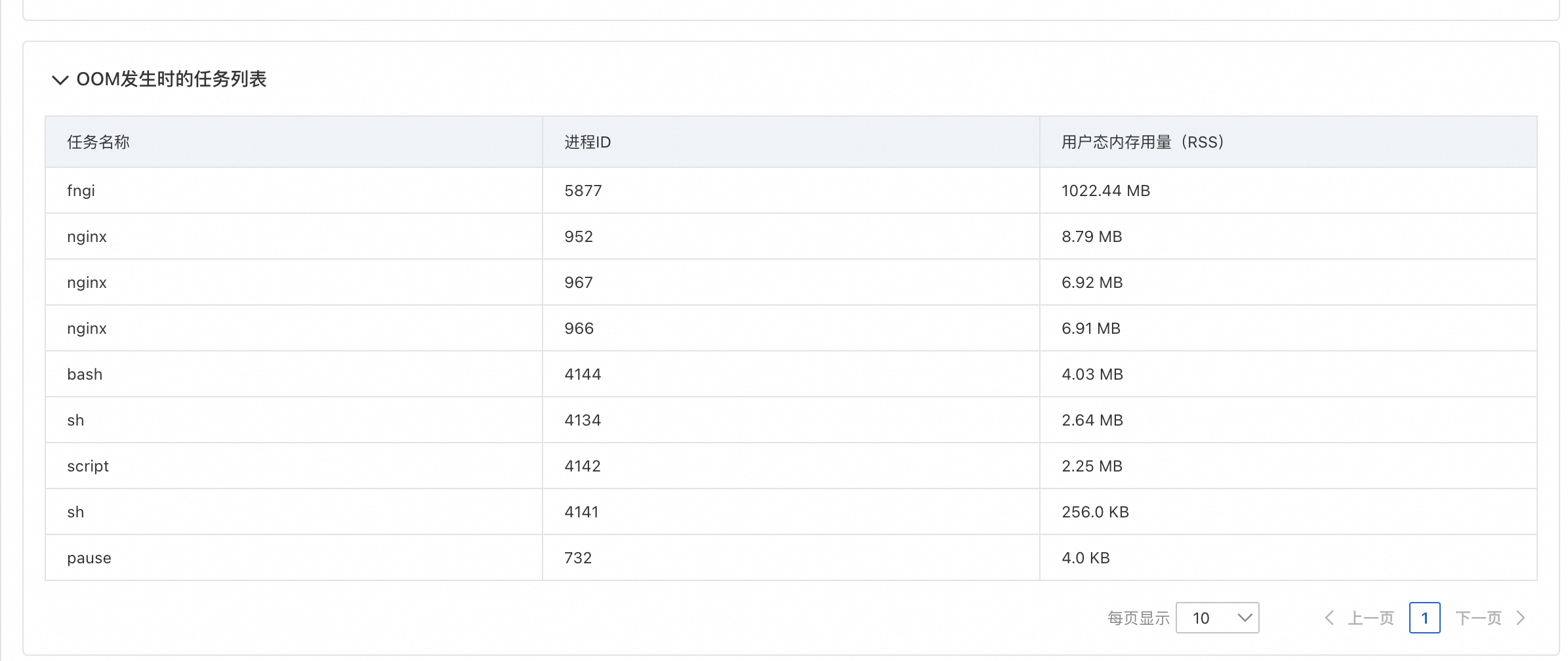
Task: Collapse the OOM发生时的任务列表 section chevron
Action: tap(60, 80)
